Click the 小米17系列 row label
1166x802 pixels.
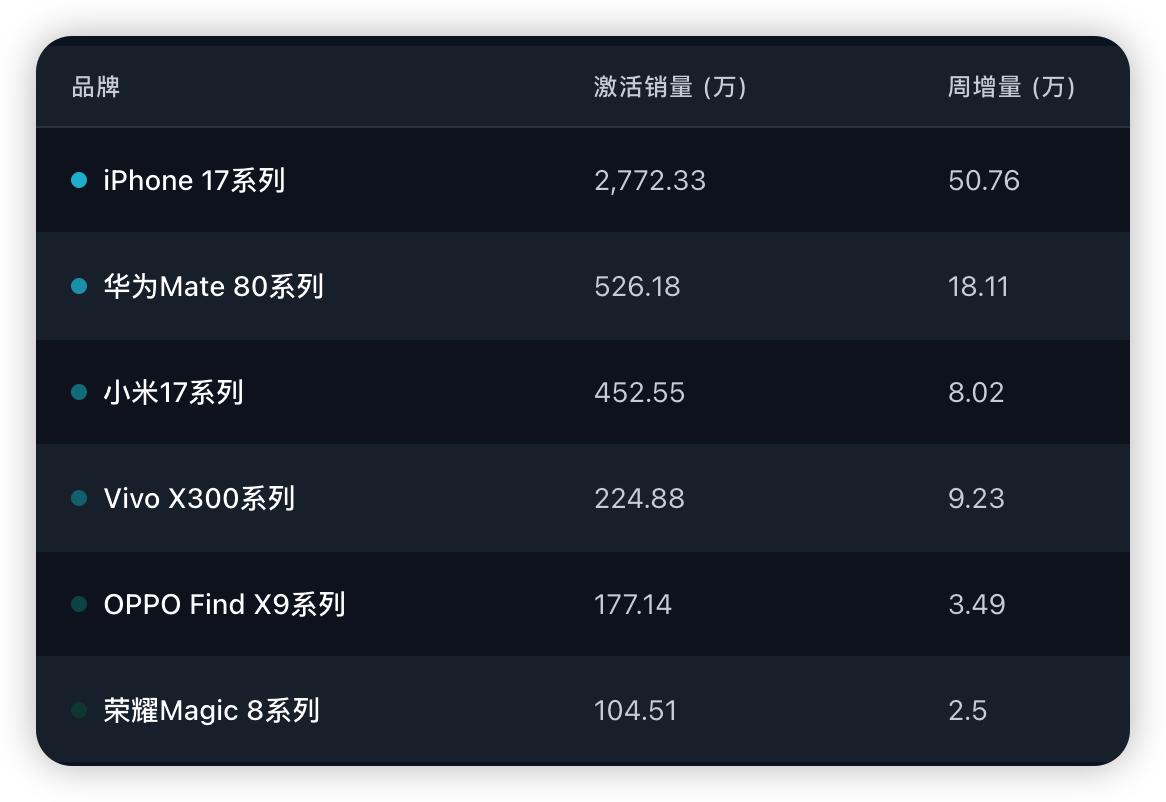tap(173, 393)
